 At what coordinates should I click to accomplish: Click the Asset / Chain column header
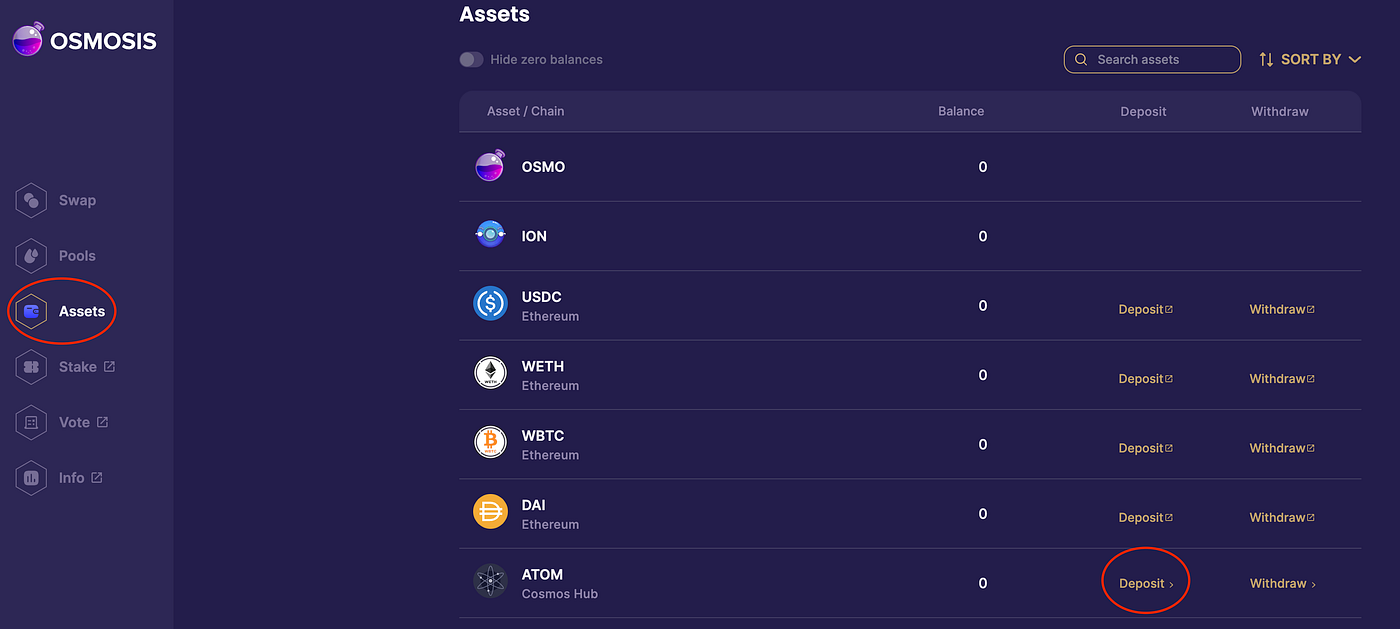[525, 111]
